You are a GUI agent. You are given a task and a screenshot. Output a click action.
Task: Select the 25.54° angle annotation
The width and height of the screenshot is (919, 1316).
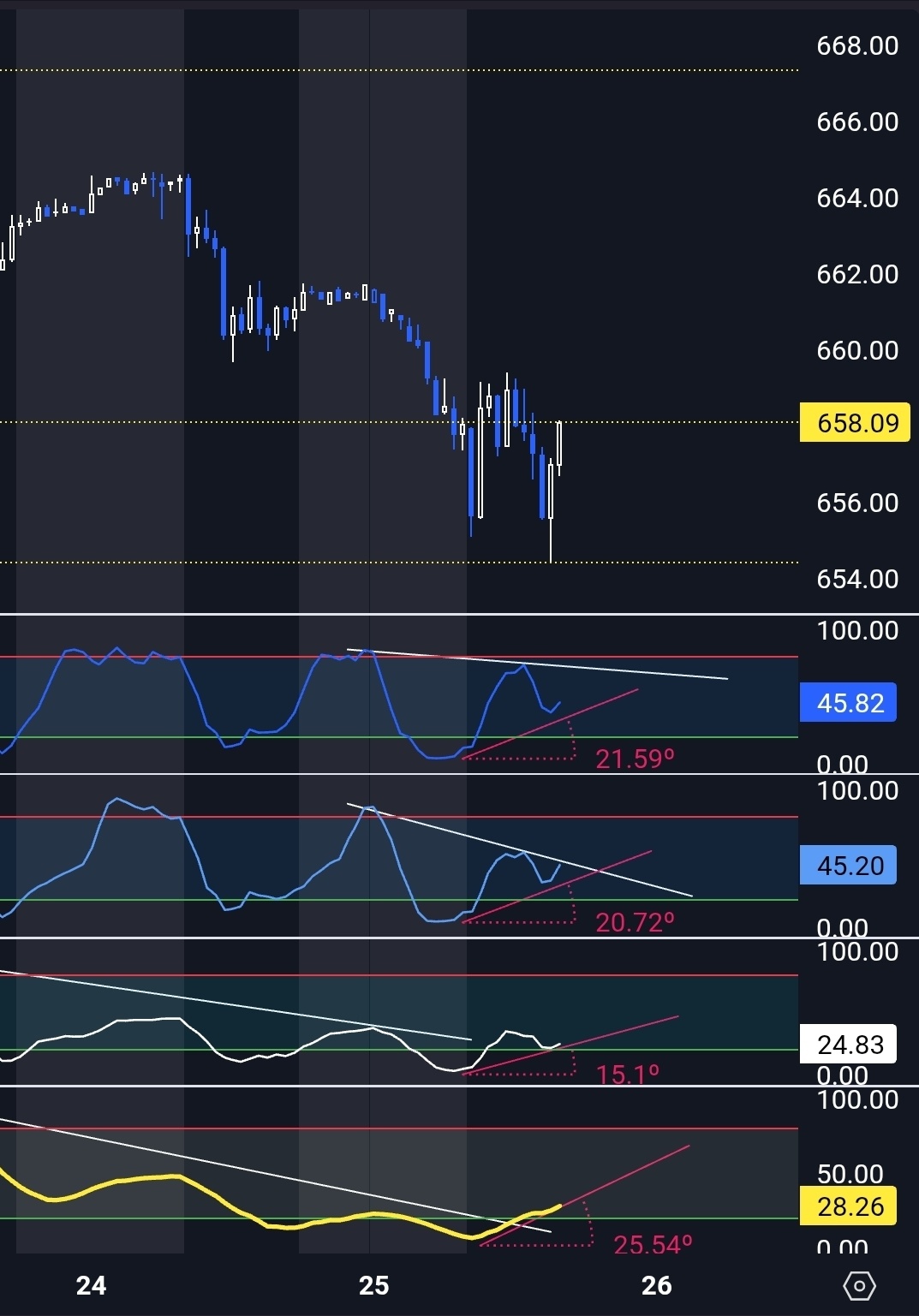(x=653, y=1244)
